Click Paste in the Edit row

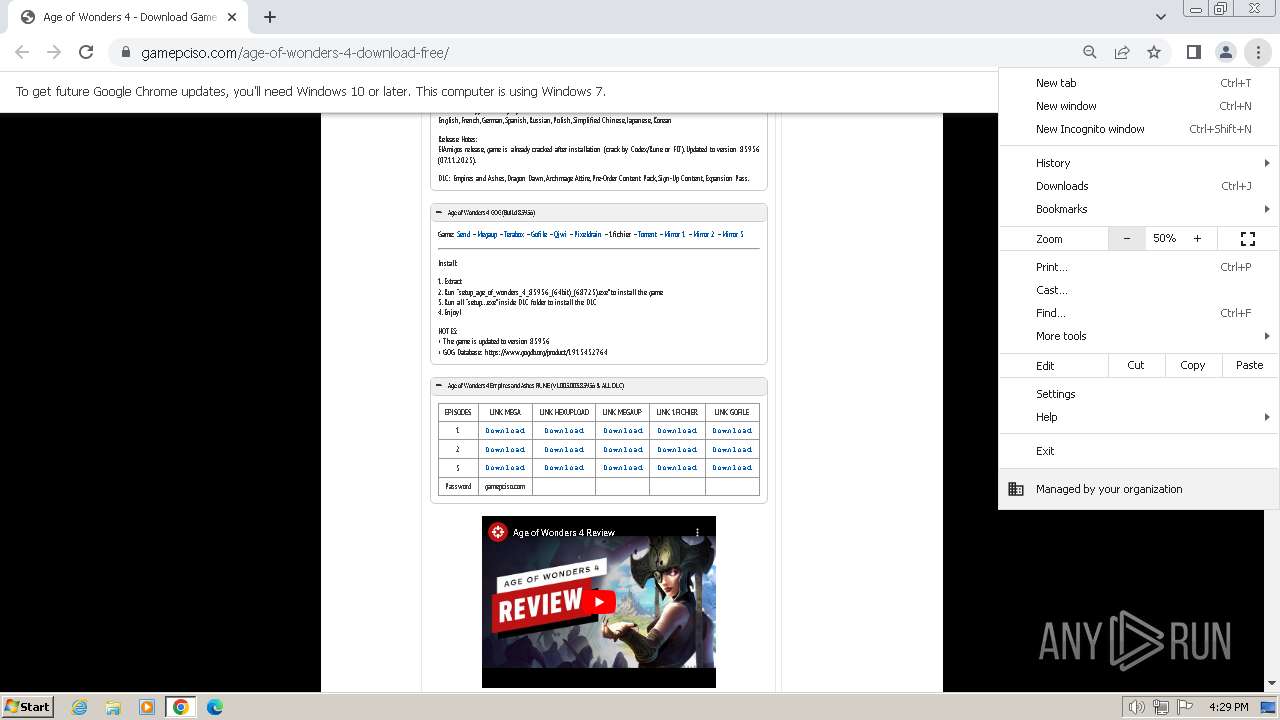coord(1249,365)
